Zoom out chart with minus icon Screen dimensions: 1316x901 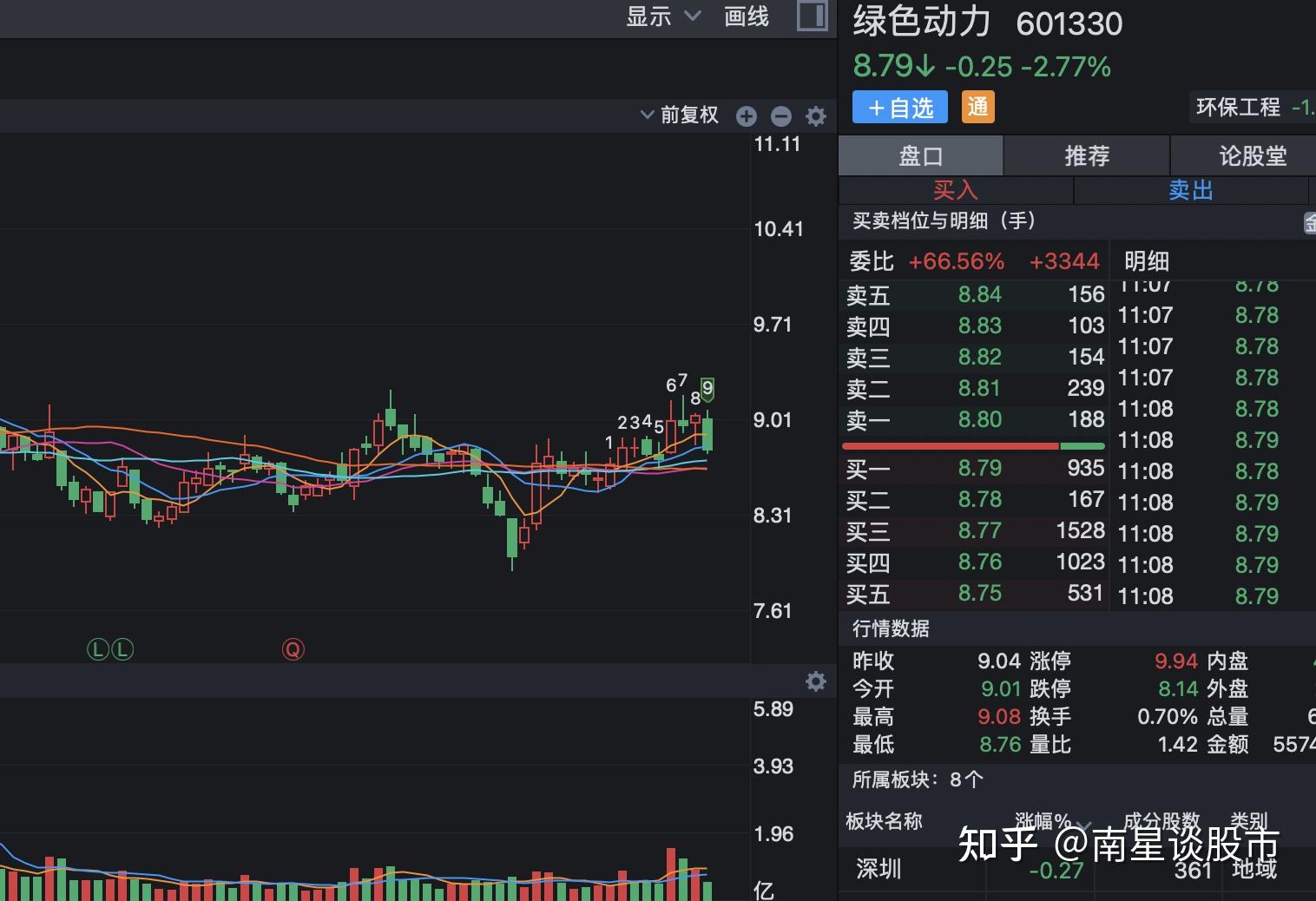click(781, 116)
